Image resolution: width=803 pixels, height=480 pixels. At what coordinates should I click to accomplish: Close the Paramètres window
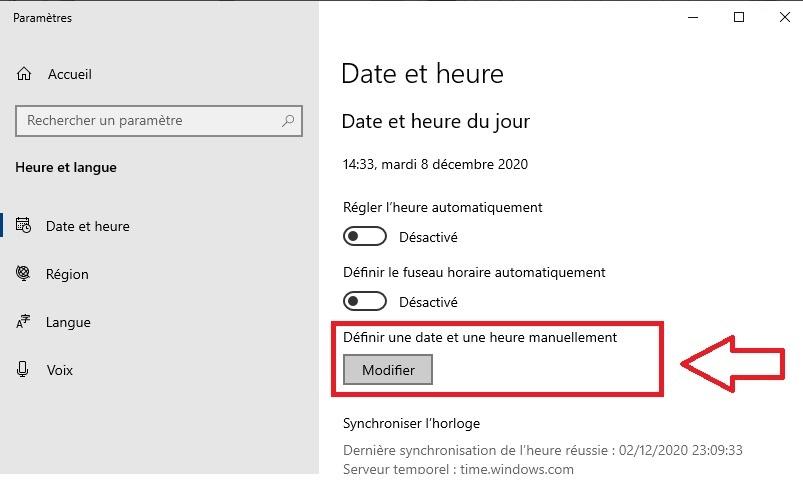pyautogui.click(x=785, y=17)
